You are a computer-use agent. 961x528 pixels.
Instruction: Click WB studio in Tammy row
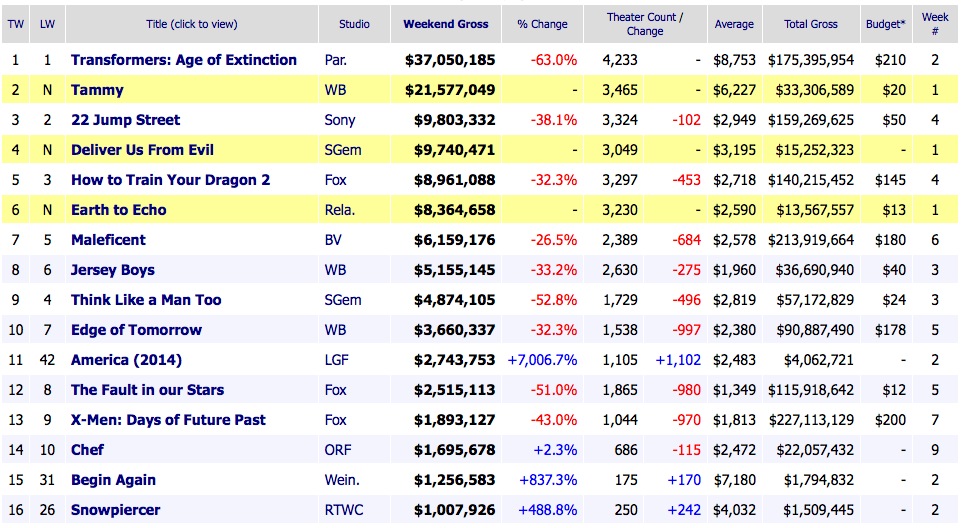[x=335, y=90]
